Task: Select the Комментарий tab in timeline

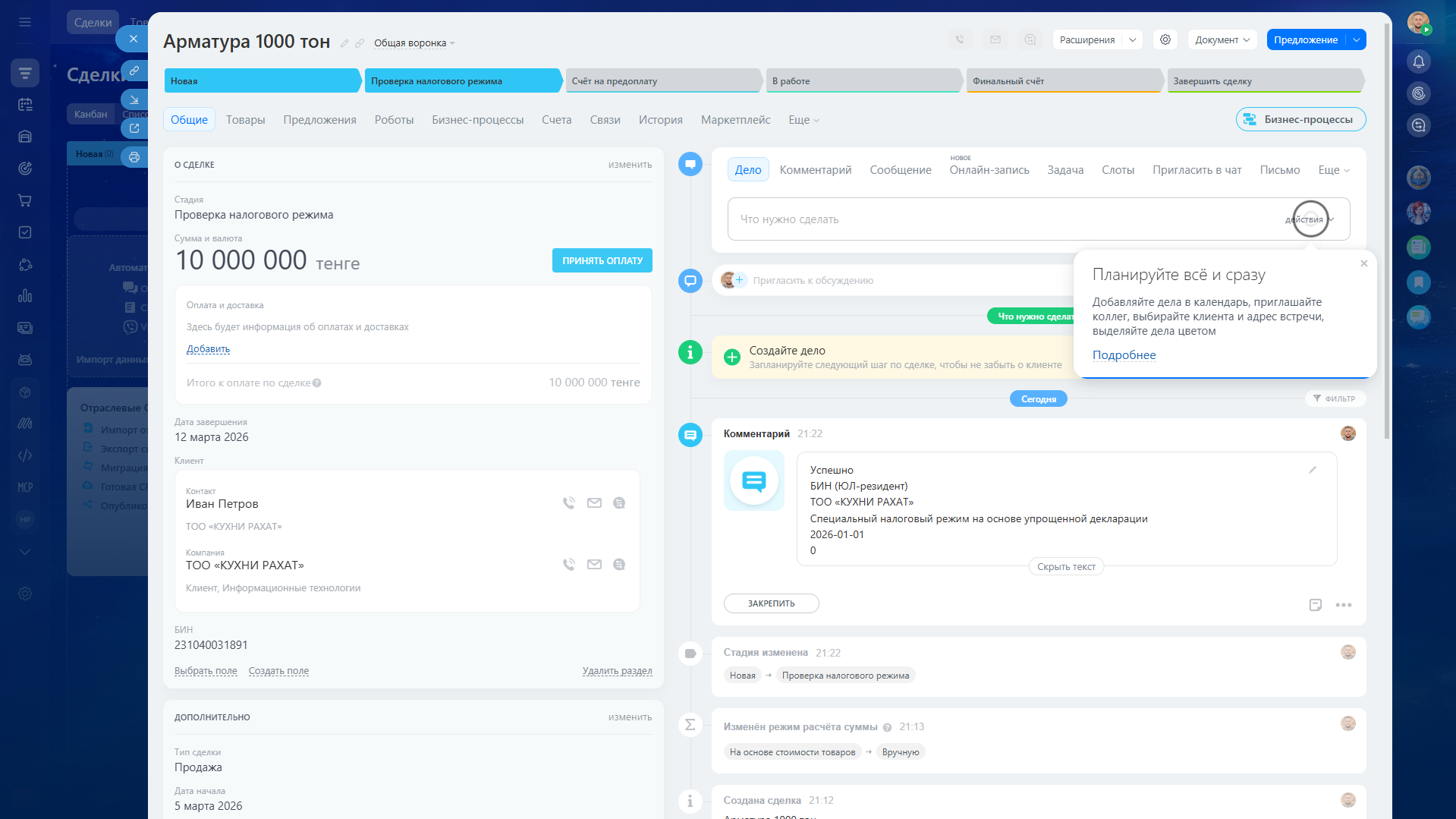Action: tap(815, 170)
